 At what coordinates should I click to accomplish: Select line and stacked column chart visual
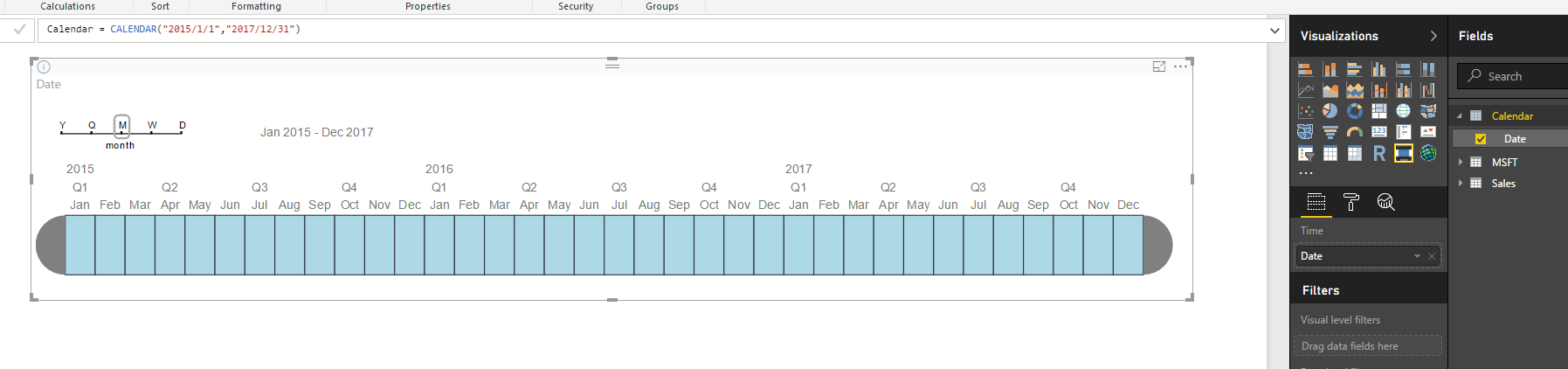click(1378, 90)
